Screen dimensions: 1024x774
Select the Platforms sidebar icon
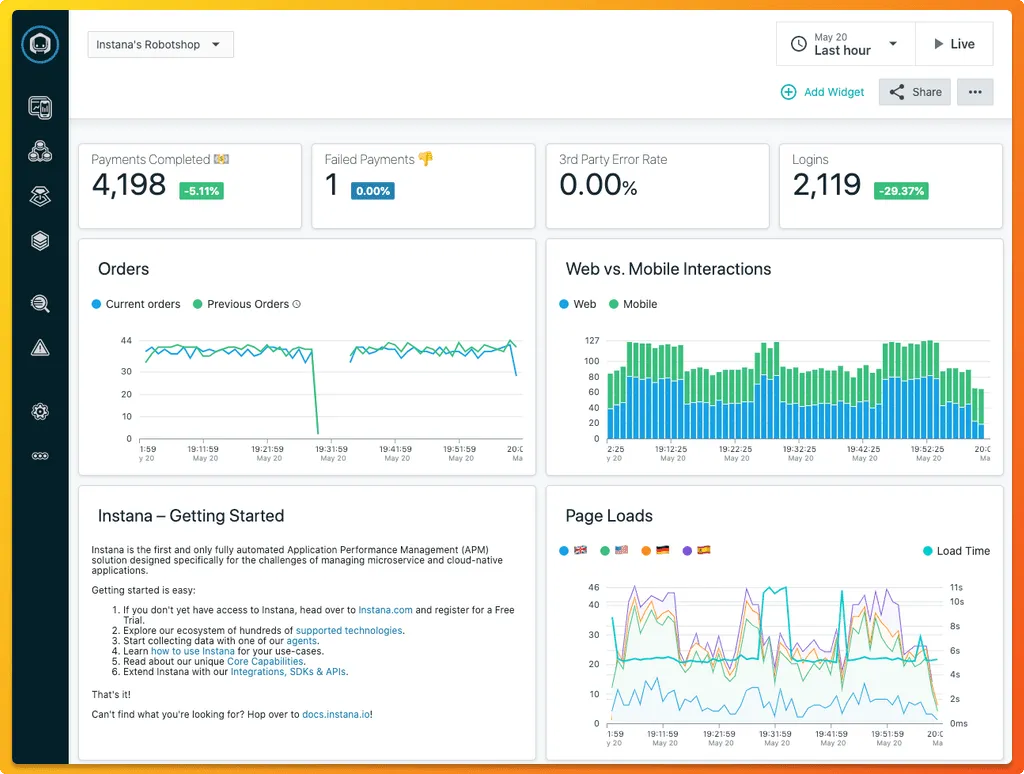[x=40, y=195]
